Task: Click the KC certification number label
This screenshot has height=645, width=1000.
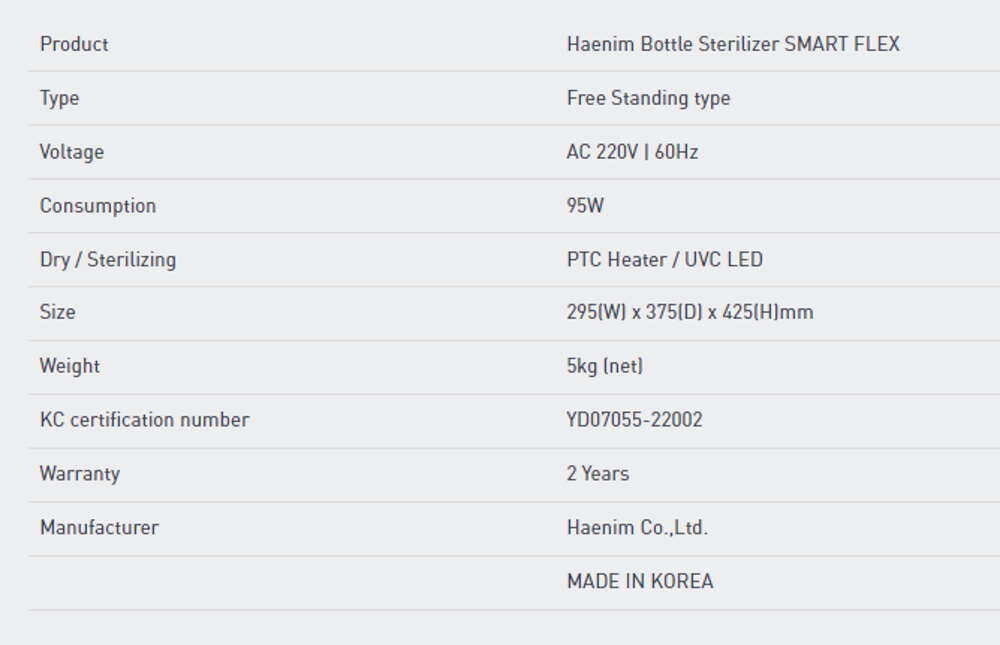Action: point(144,420)
